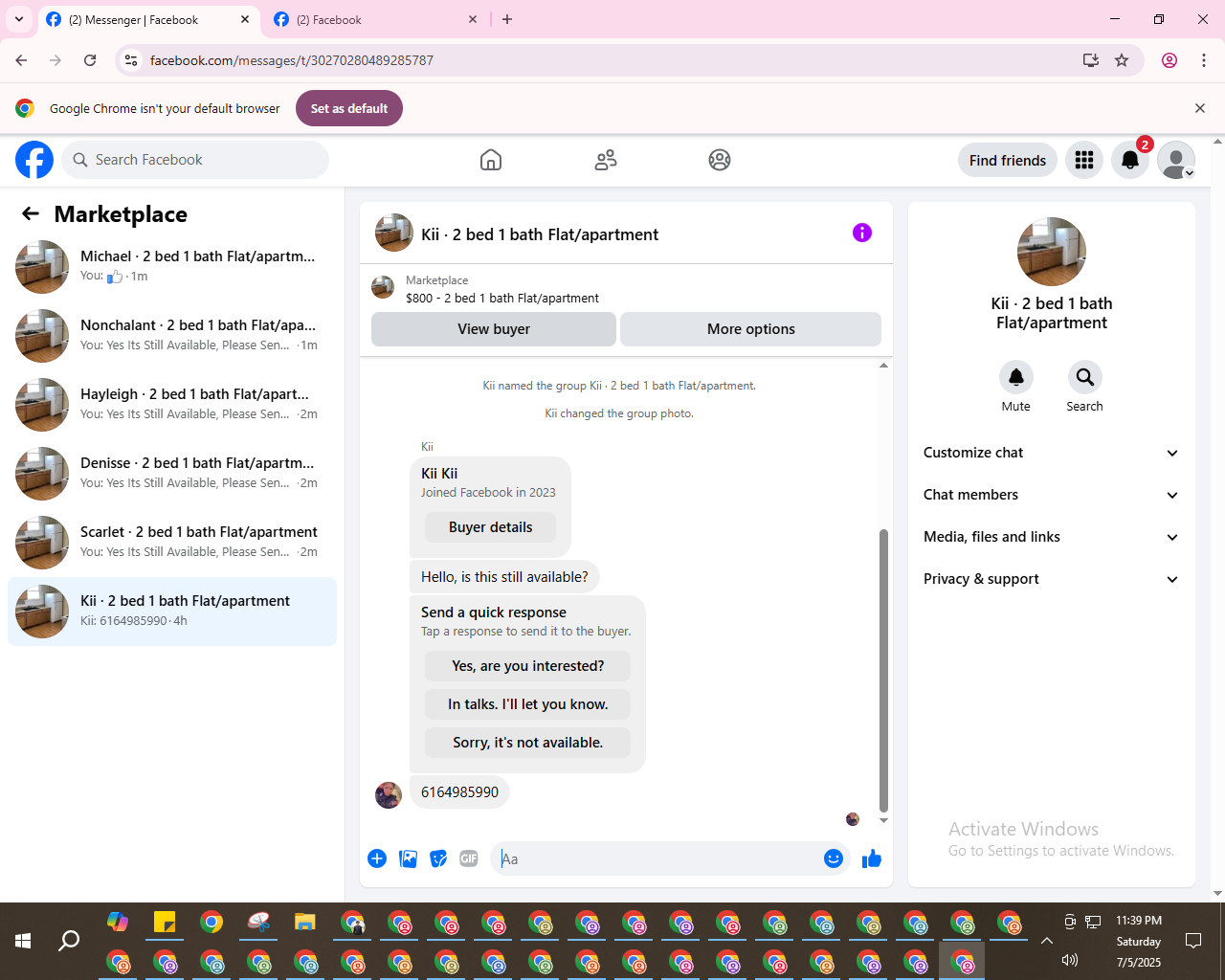Screen dimensions: 1225x980
Task: Switch to the second (2) Facebook tab
Action: pyautogui.click(x=376, y=19)
